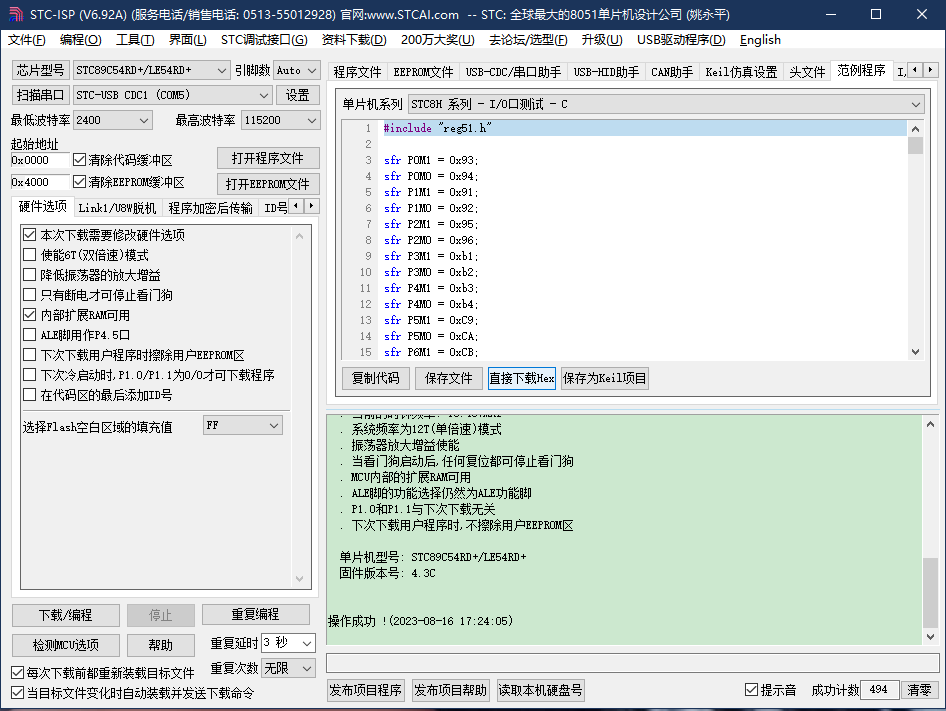The width and height of the screenshot is (946, 711).
Task: Open 重复延时 3 秒 dropdown
Action: (288, 643)
